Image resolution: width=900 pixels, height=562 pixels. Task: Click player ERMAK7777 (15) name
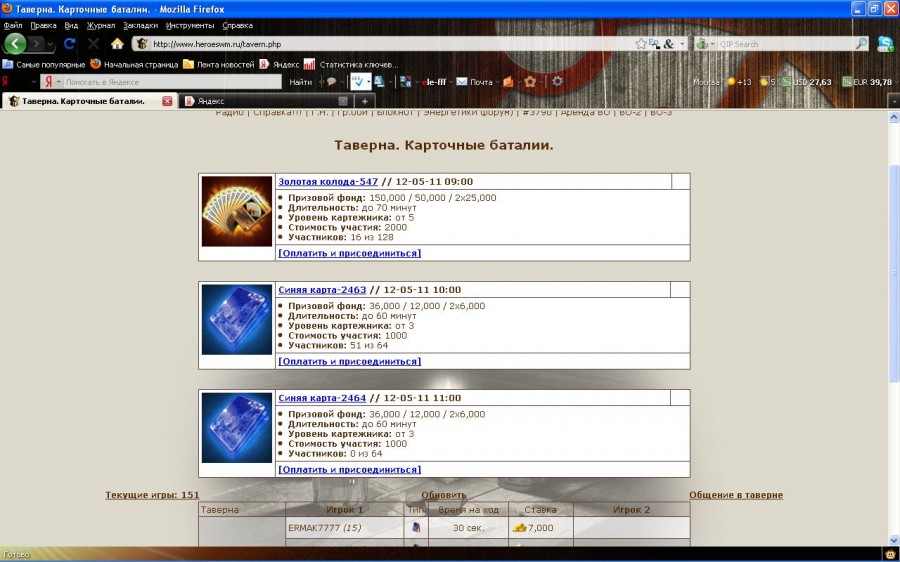click(324, 528)
